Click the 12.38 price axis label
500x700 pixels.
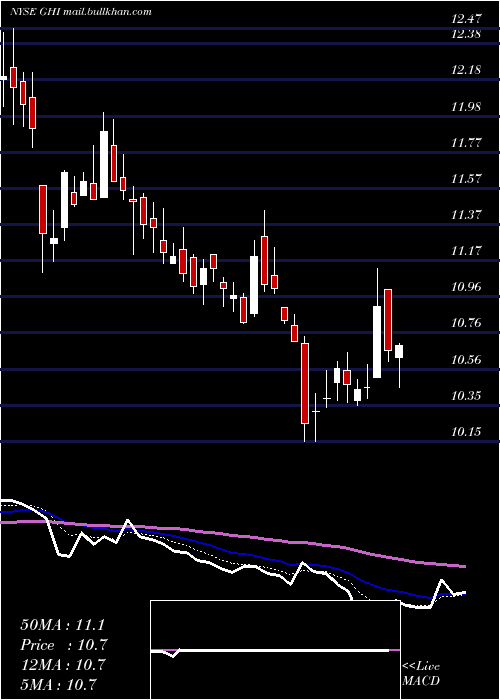point(466,33)
